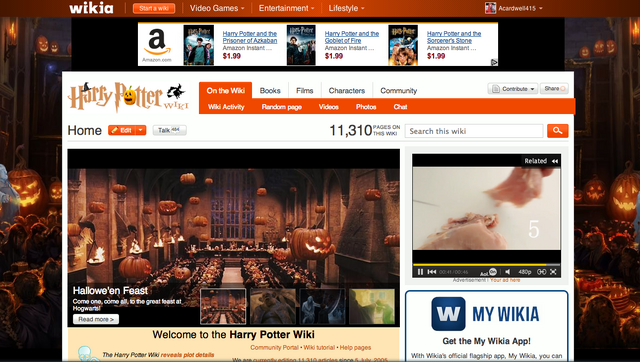The image size is (640, 362).
Task: Open the Wiki tutorial link
Action: 319,348
